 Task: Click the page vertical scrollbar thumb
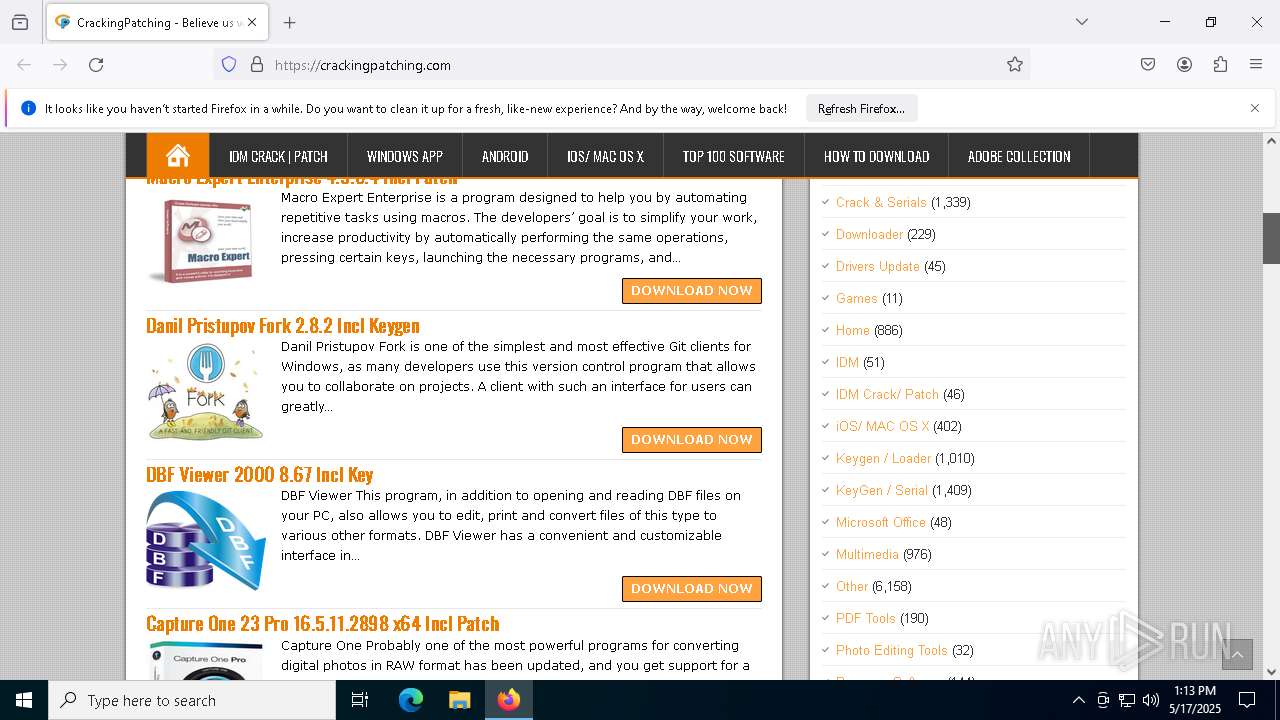1271,238
